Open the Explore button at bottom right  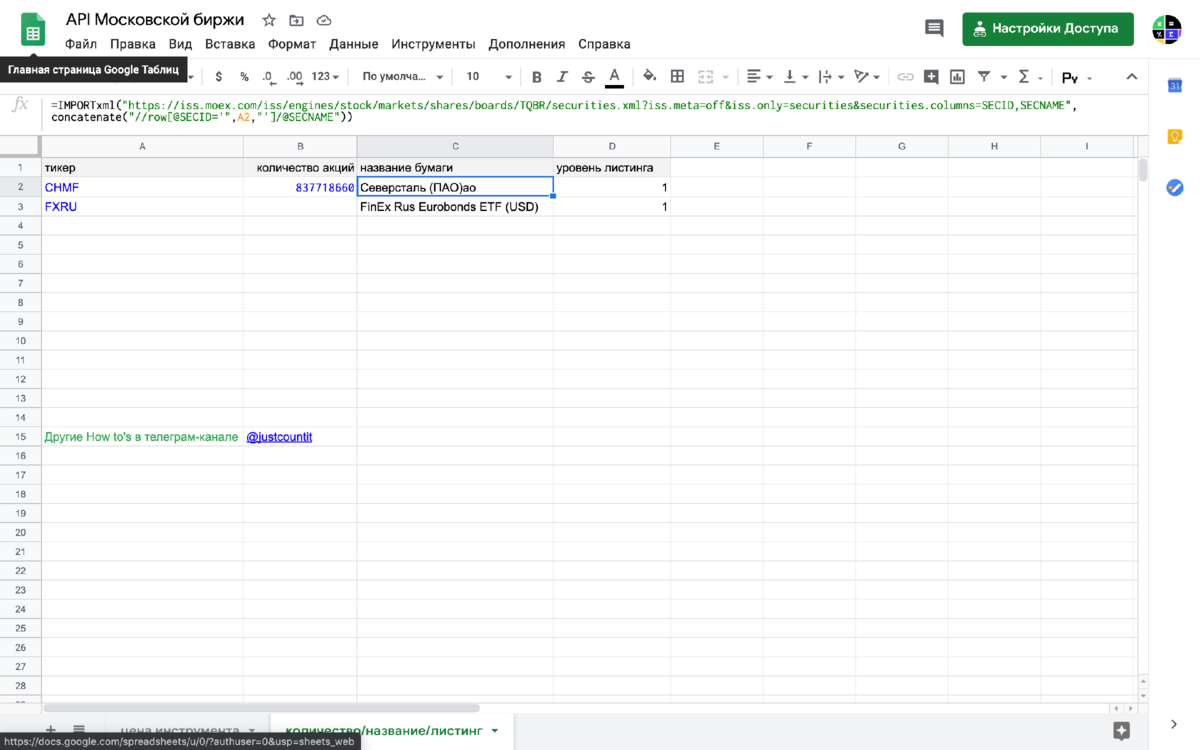tap(1121, 731)
